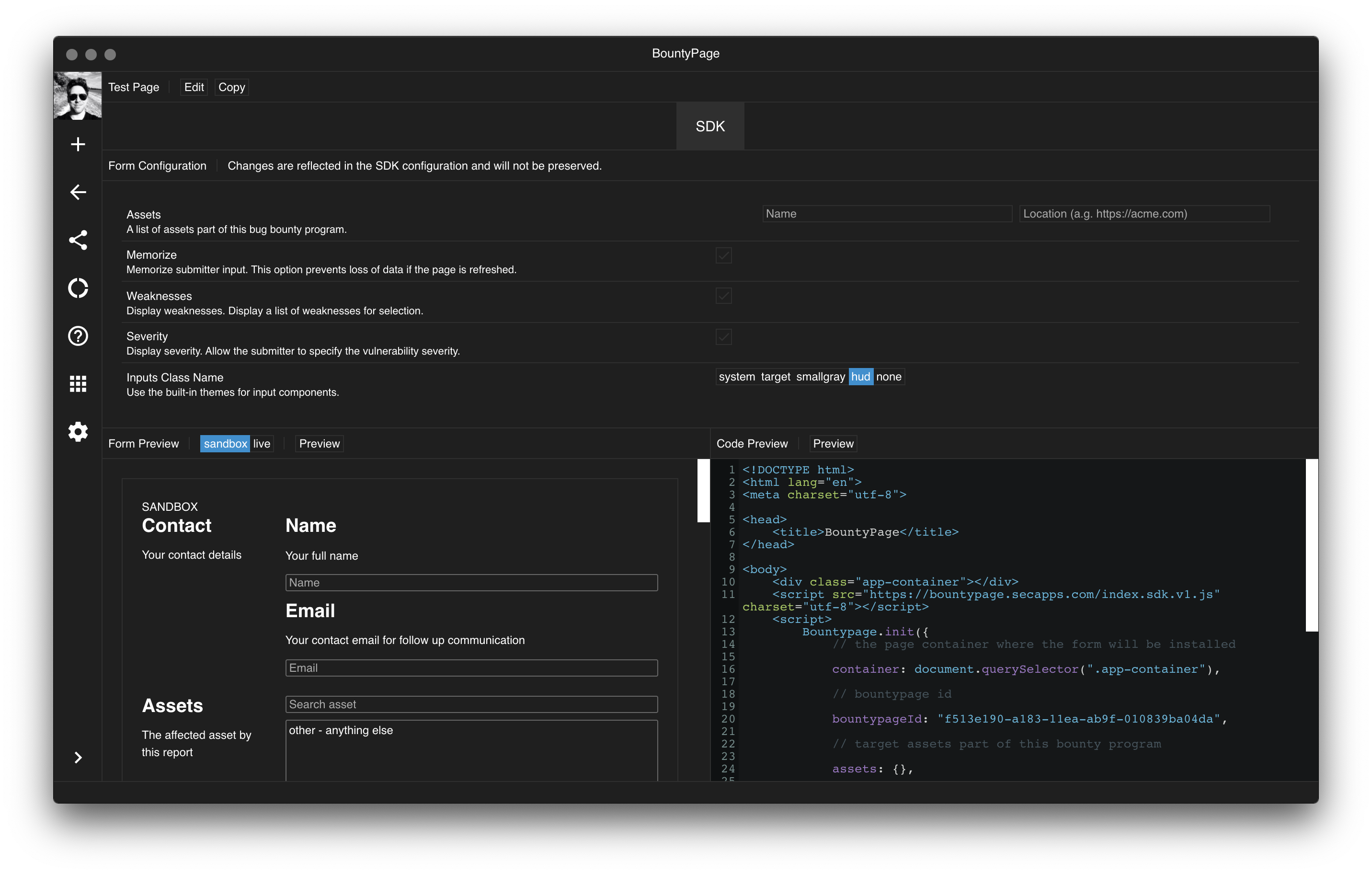Select the system input class
The image size is (1372, 874).
736,377
